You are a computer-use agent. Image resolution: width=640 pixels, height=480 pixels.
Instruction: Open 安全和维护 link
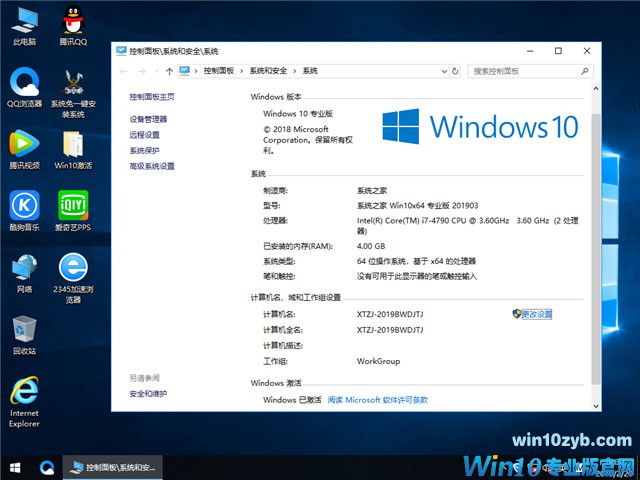pyautogui.click(x=148, y=394)
